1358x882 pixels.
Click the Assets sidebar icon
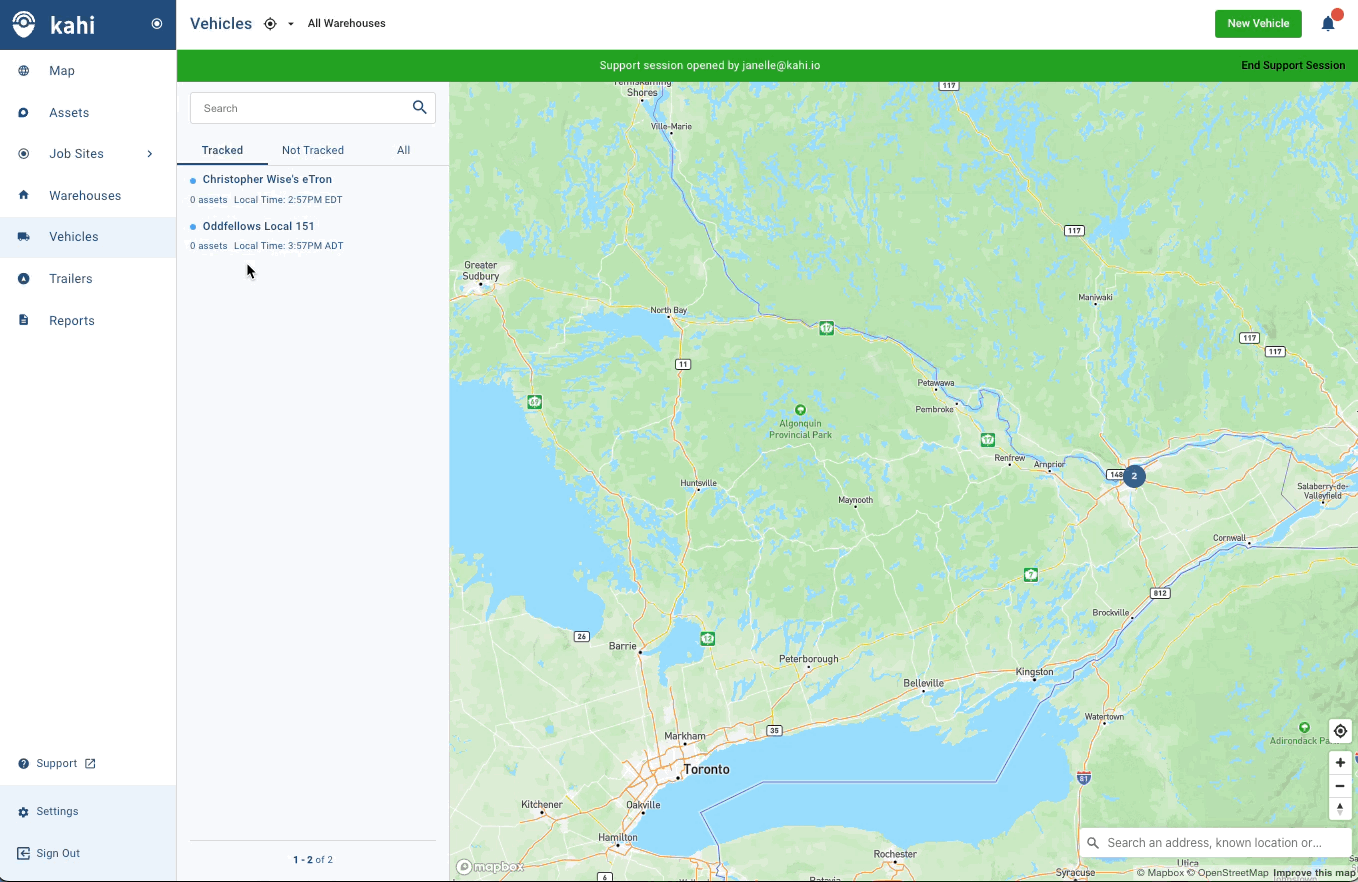(x=24, y=113)
